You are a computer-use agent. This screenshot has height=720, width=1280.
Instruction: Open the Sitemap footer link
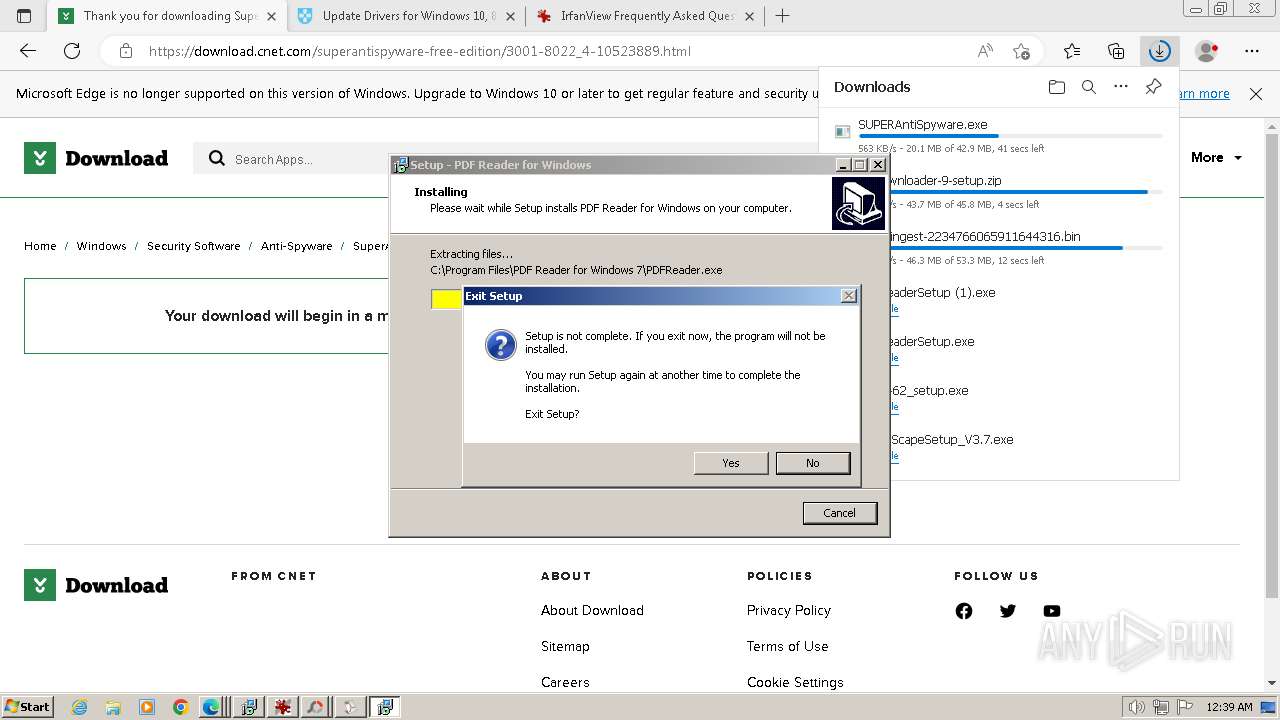tap(565, 646)
